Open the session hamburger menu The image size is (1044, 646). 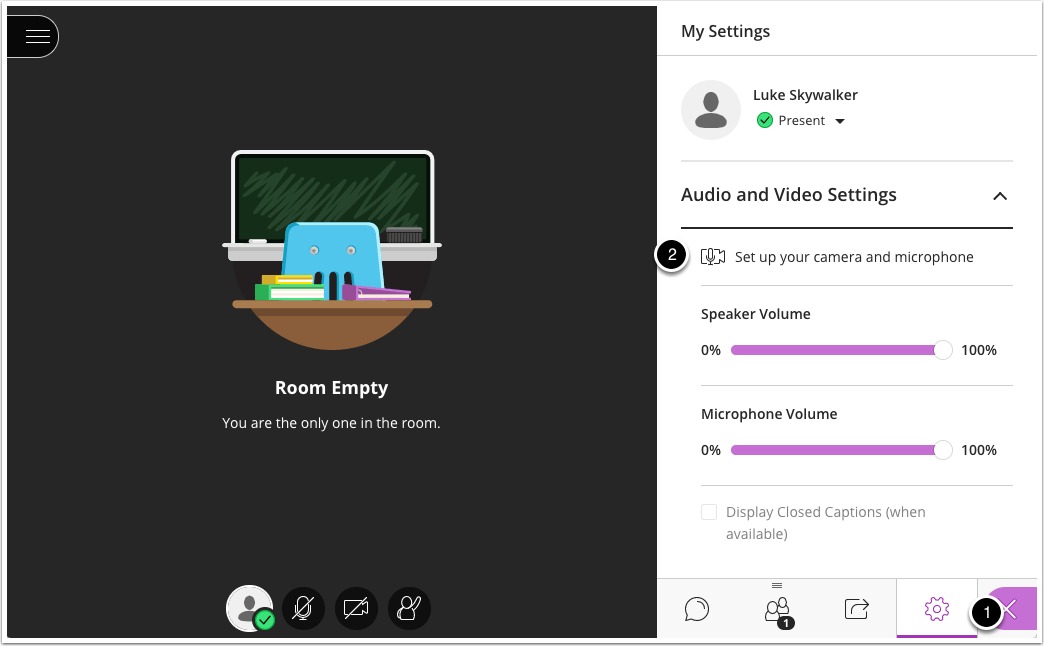coord(36,36)
